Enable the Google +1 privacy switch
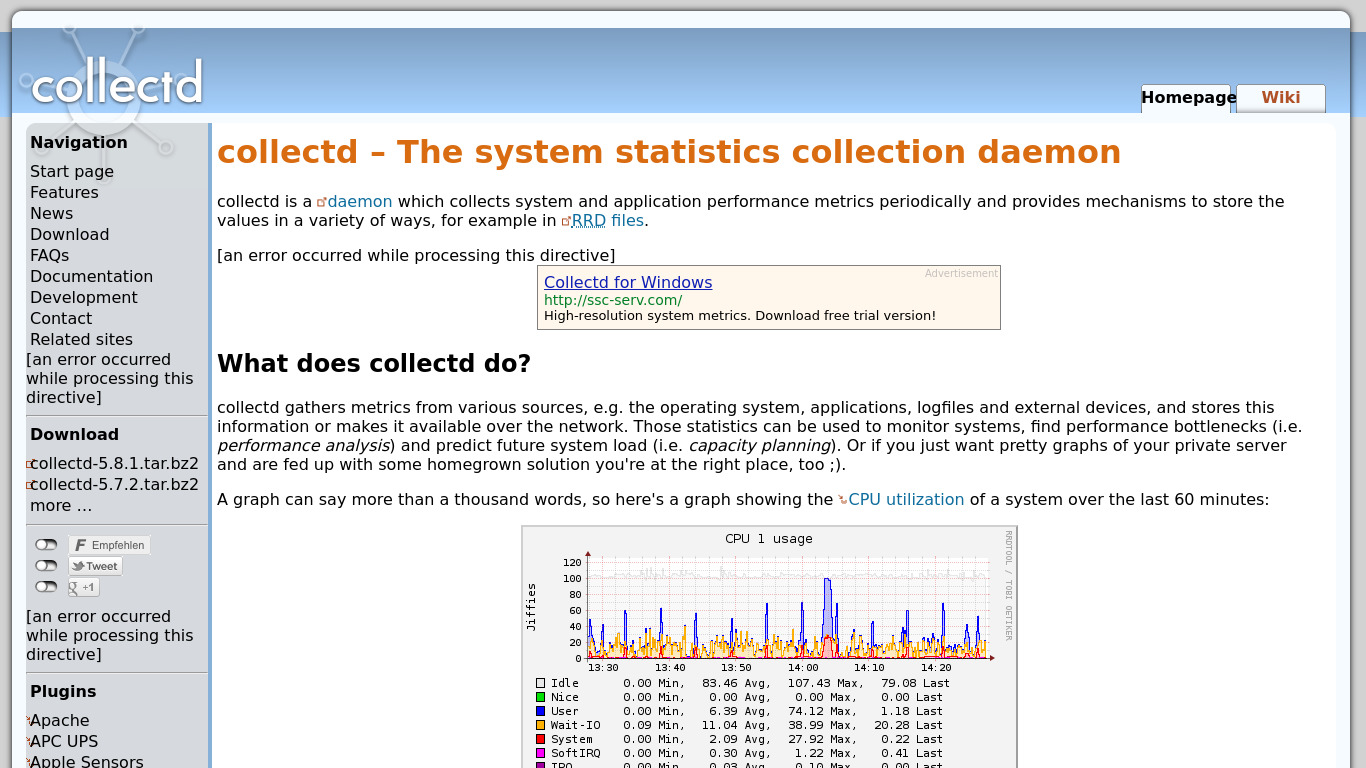This screenshot has height=768, width=1366. pos(46,587)
